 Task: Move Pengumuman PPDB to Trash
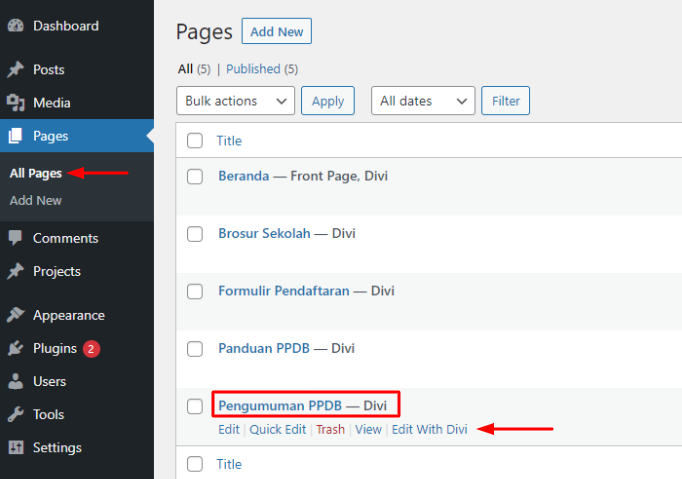pos(330,429)
